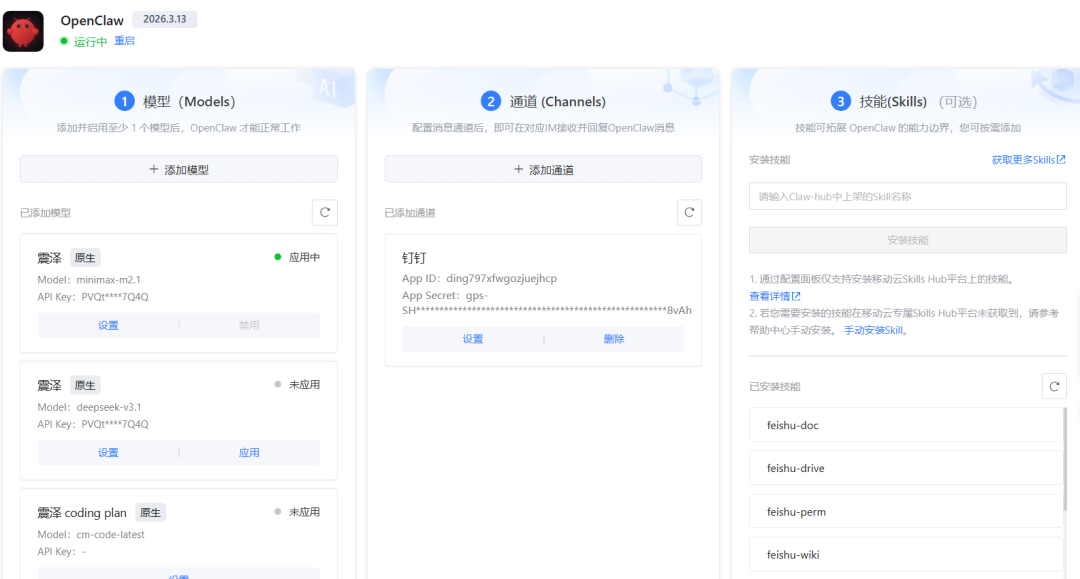
Task: Click the 震泽 coding plan card title
Action: click(82, 513)
